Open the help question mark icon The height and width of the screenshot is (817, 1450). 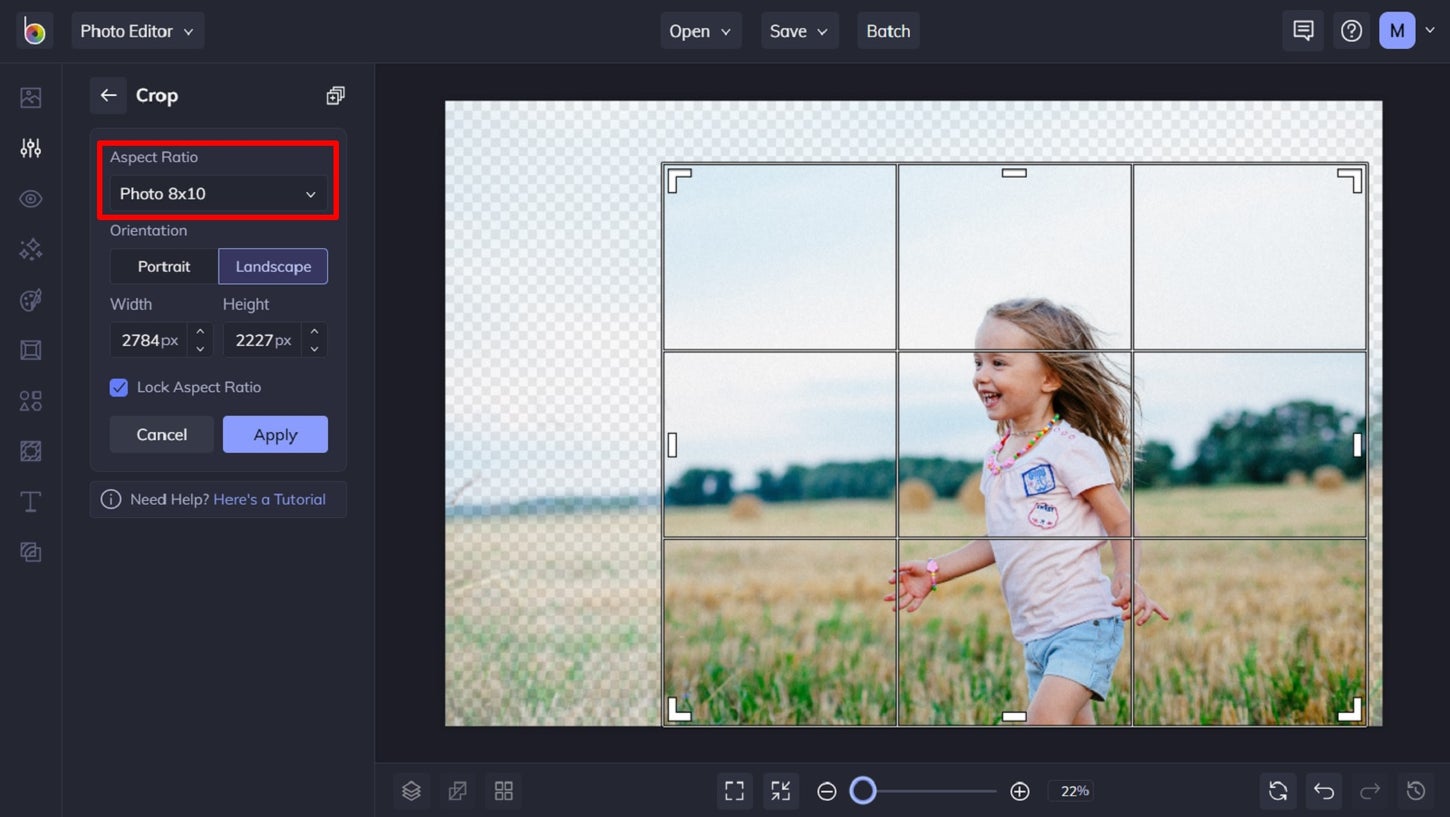pyautogui.click(x=1351, y=31)
